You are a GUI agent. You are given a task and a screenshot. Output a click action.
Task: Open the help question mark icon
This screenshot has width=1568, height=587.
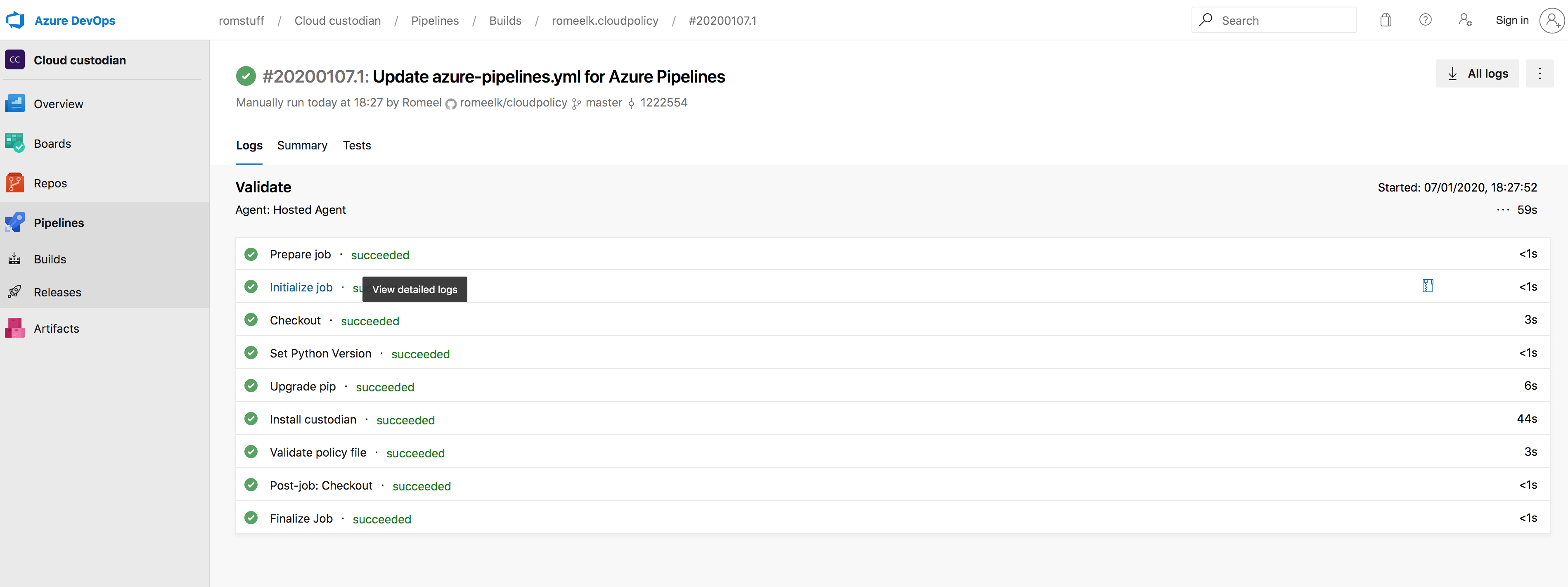pyautogui.click(x=1425, y=20)
